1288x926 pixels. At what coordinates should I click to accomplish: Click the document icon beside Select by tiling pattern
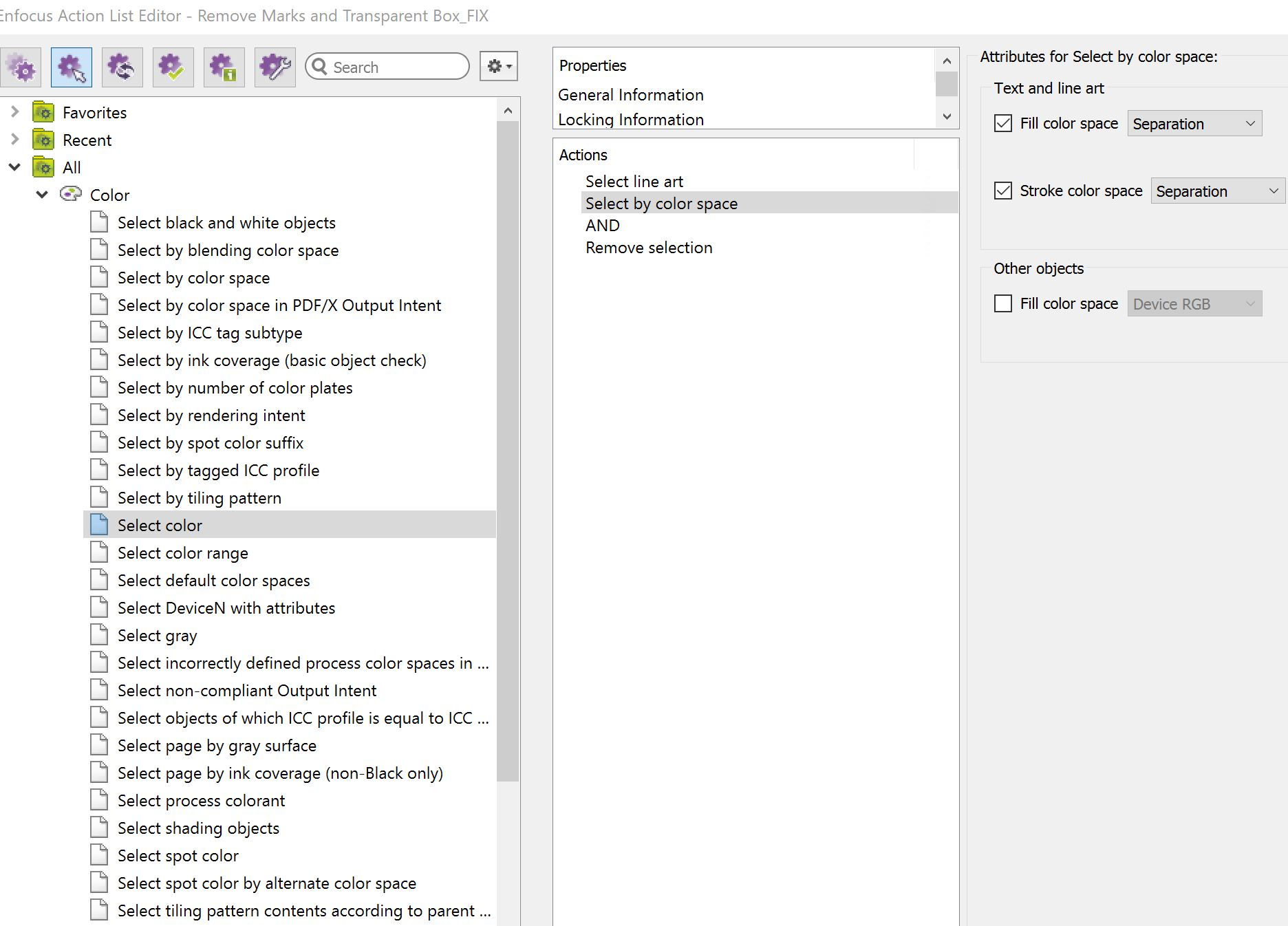point(99,497)
